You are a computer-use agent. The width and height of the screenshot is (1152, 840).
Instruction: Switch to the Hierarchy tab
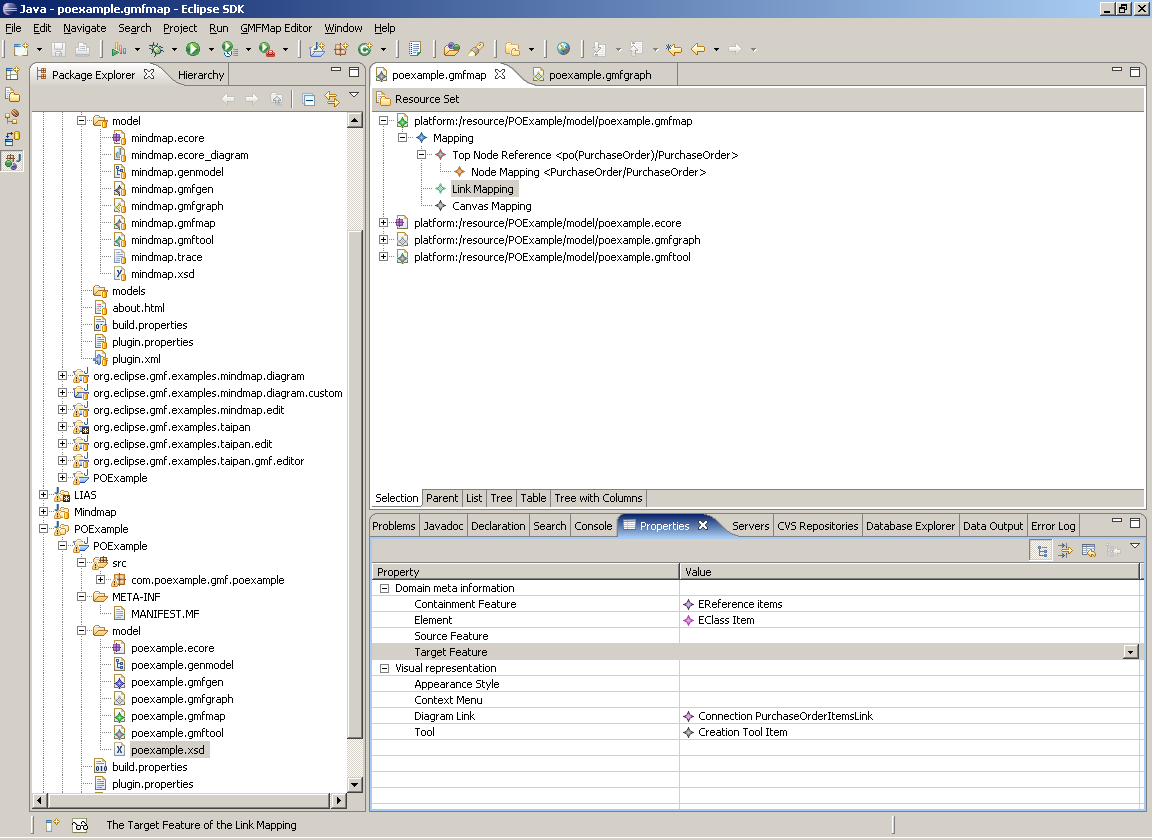coord(201,75)
